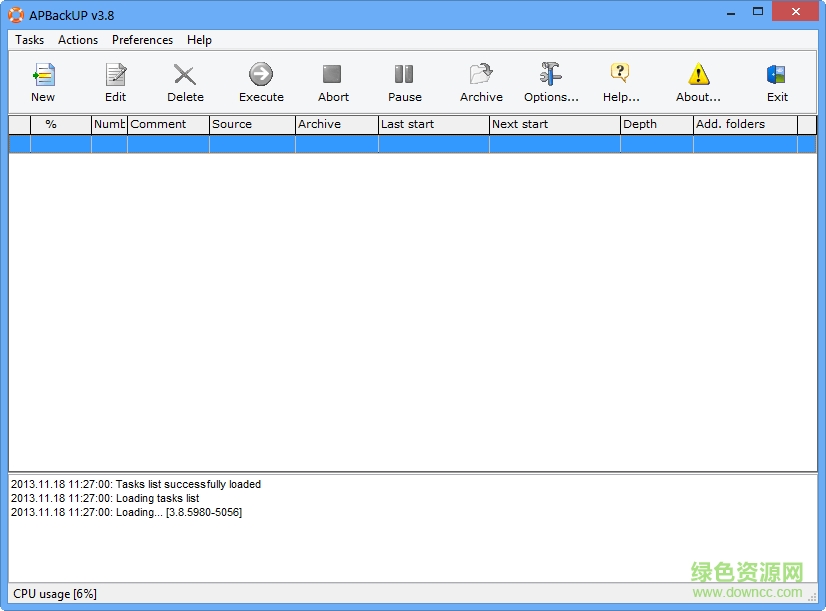The width and height of the screenshot is (826, 611).
Task: Click the Next start column header
Action: click(555, 124)
